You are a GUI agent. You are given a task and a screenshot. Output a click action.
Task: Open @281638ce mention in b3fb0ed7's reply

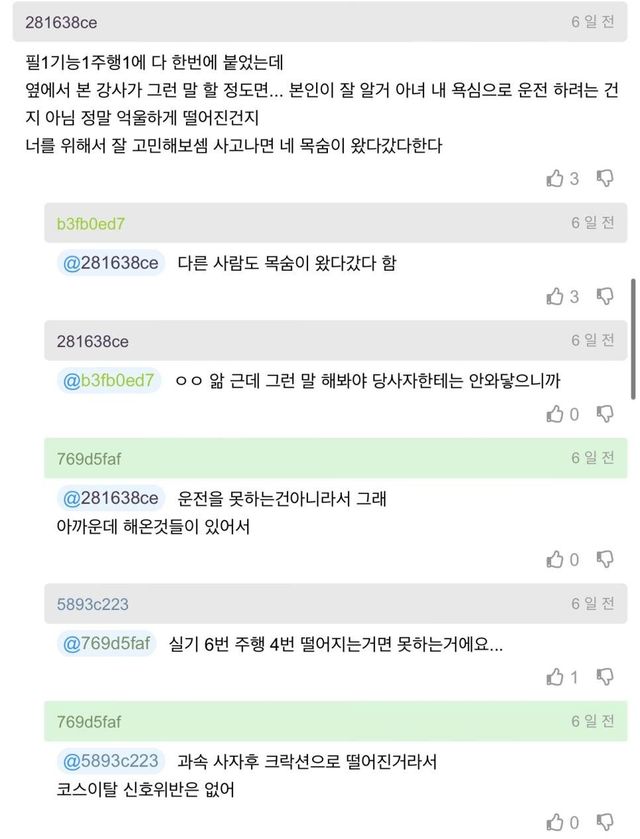(x=111, y=263)
